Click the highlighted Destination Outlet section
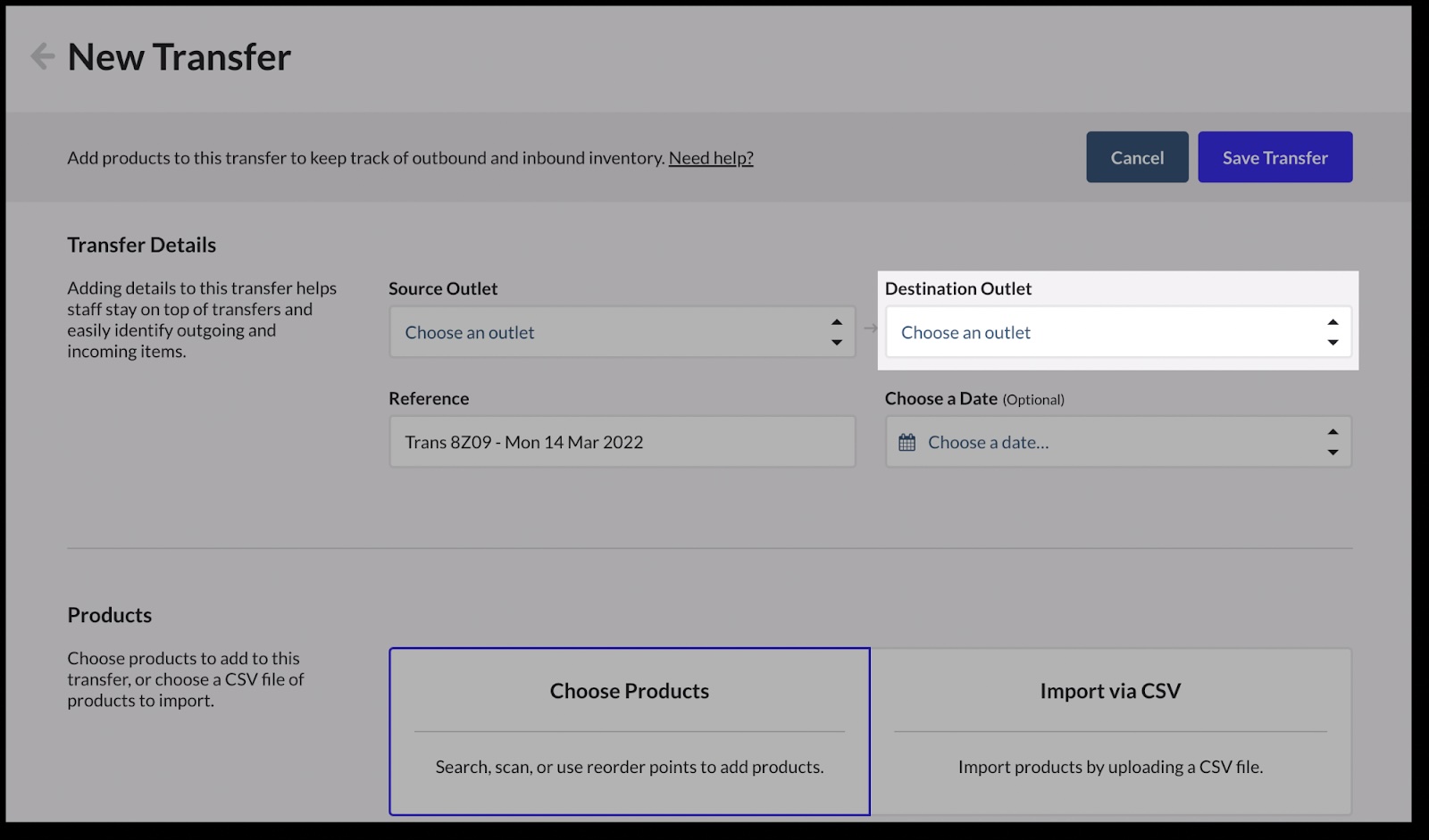 (x=1117, y=321)
